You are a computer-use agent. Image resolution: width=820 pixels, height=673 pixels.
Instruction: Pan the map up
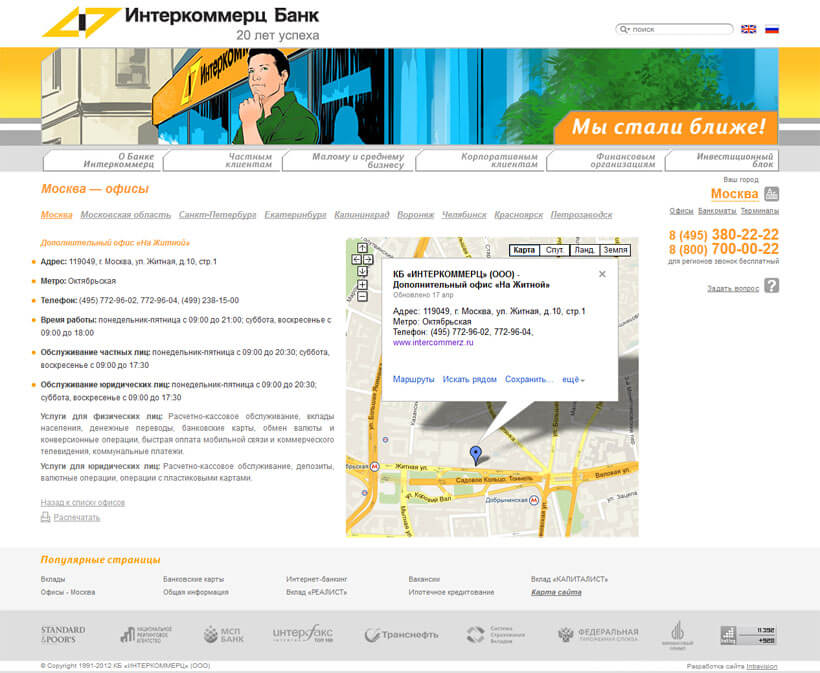pyautogui.click(x=362, y=248)
